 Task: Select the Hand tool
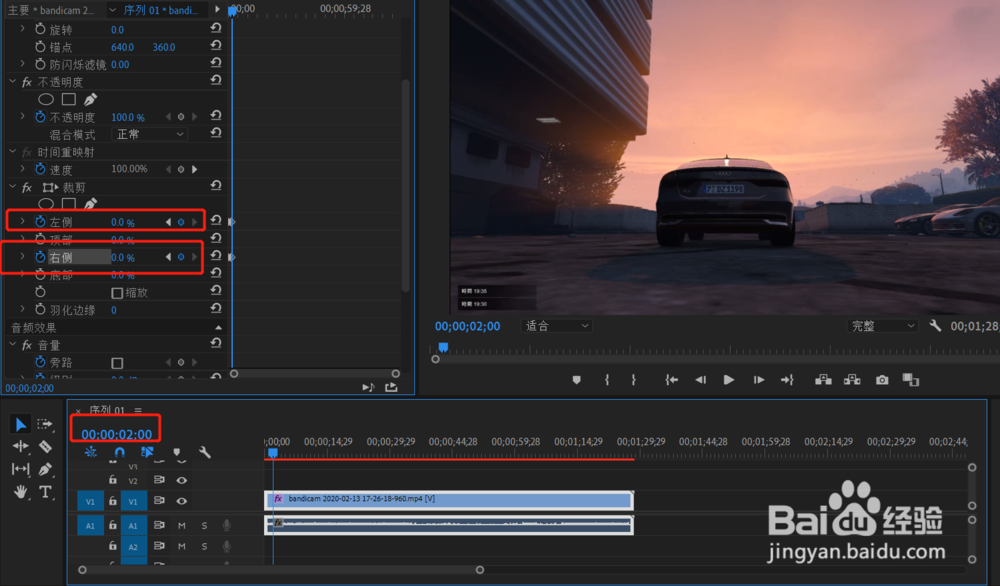pos(20,492)
